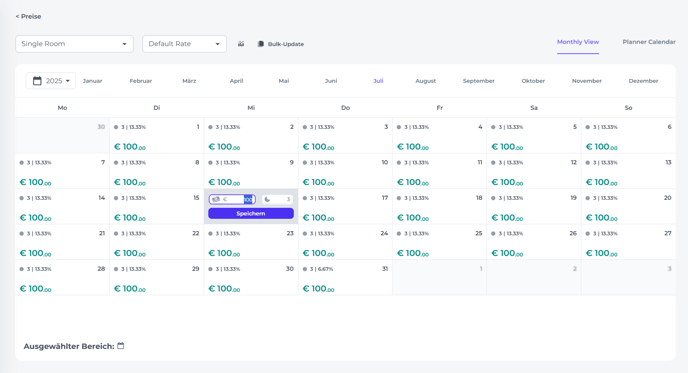Select month Februar
The width and height of the screenshot is (688, 373).
pyautogui.click(x=141, y=81)
